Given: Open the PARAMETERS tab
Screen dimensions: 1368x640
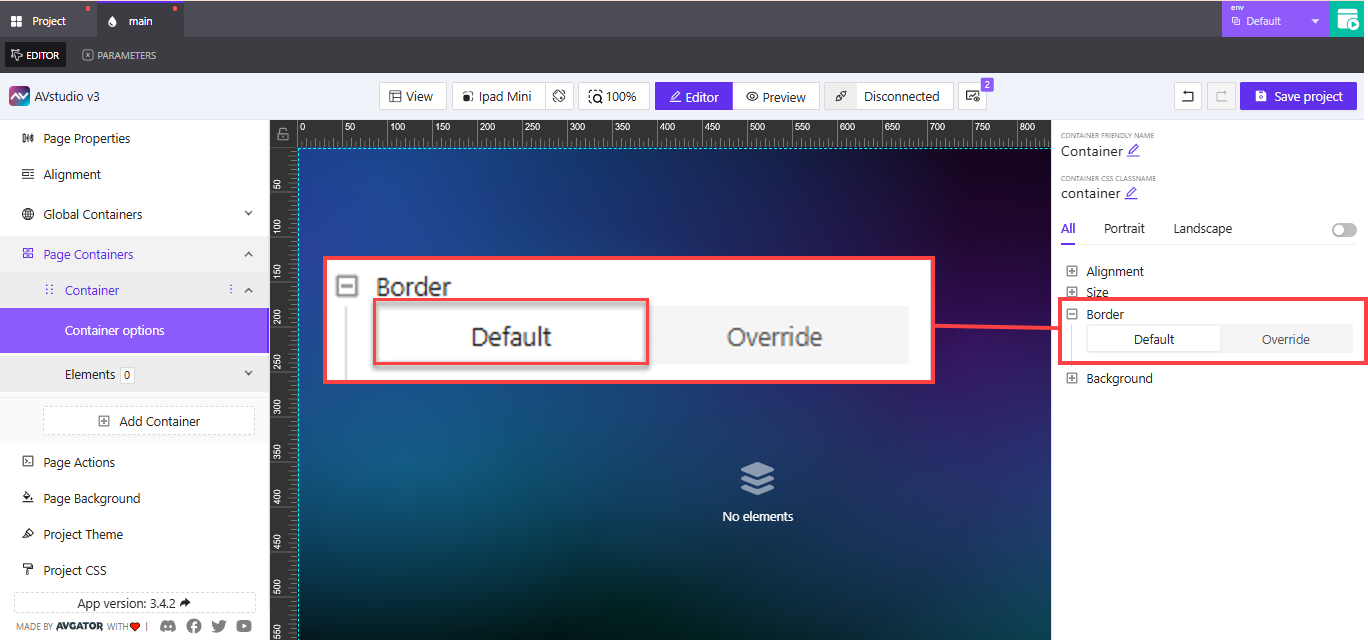Looking at the screenshot, I should 119,55.
